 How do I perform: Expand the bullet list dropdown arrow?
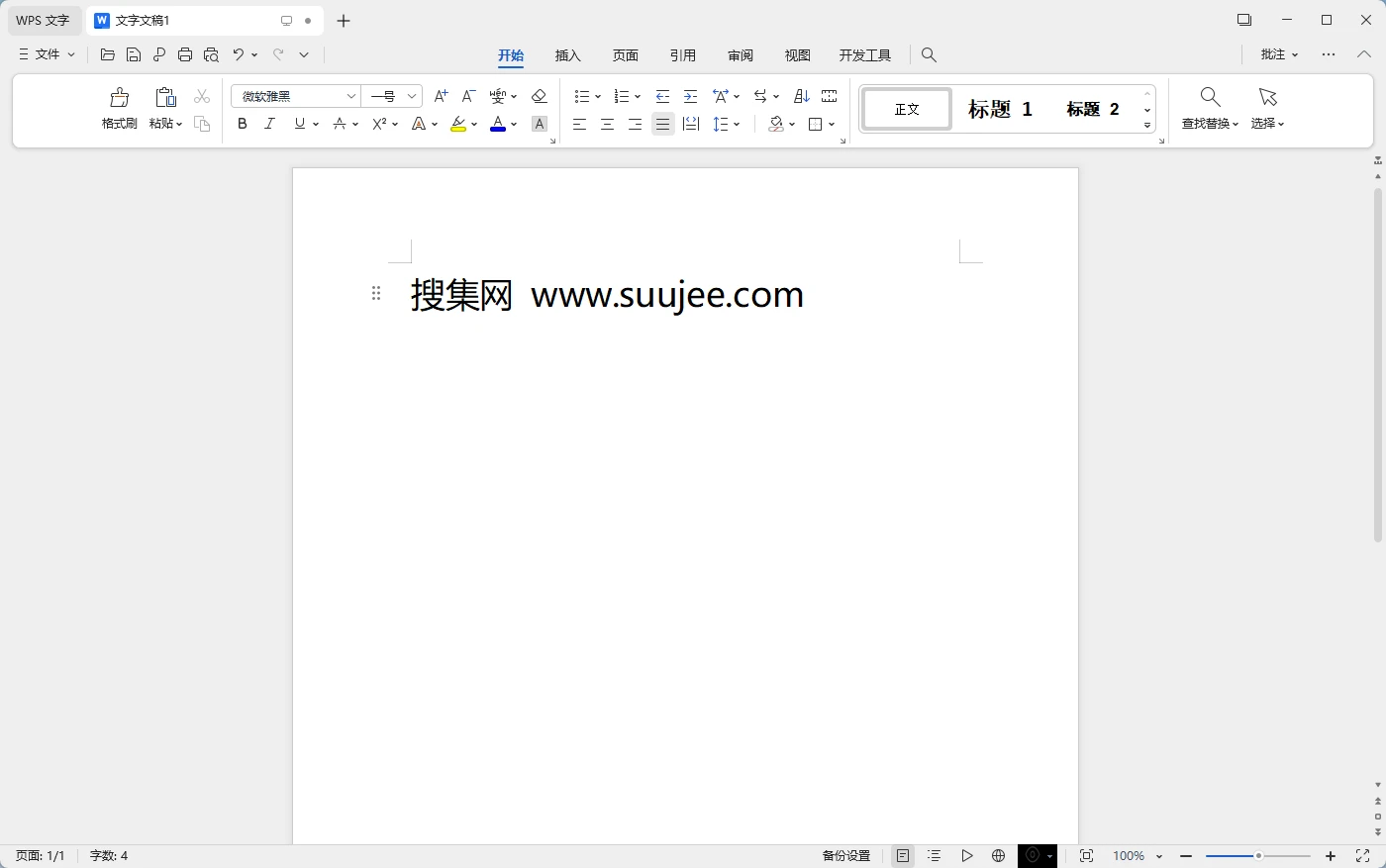(x=598, y=97)
